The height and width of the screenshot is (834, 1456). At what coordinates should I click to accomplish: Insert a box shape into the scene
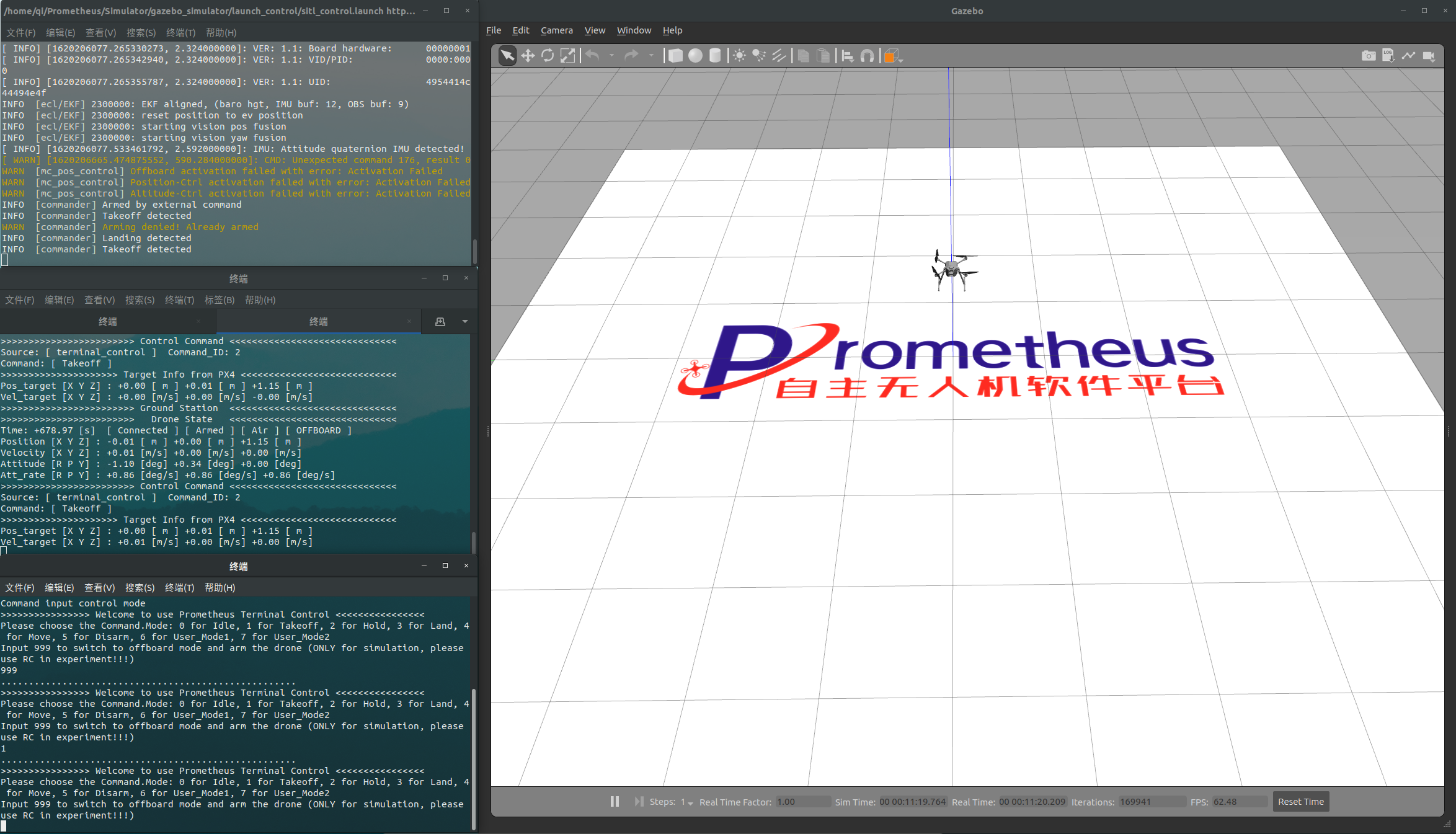coord(675,56)
